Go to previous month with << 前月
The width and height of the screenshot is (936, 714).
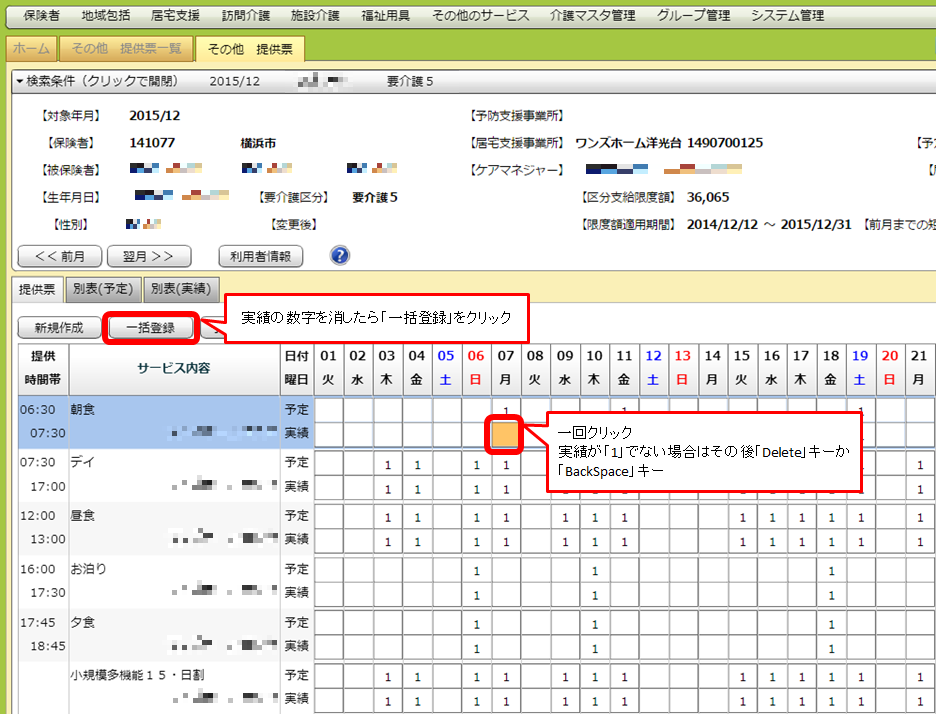(x=59, y=256)
